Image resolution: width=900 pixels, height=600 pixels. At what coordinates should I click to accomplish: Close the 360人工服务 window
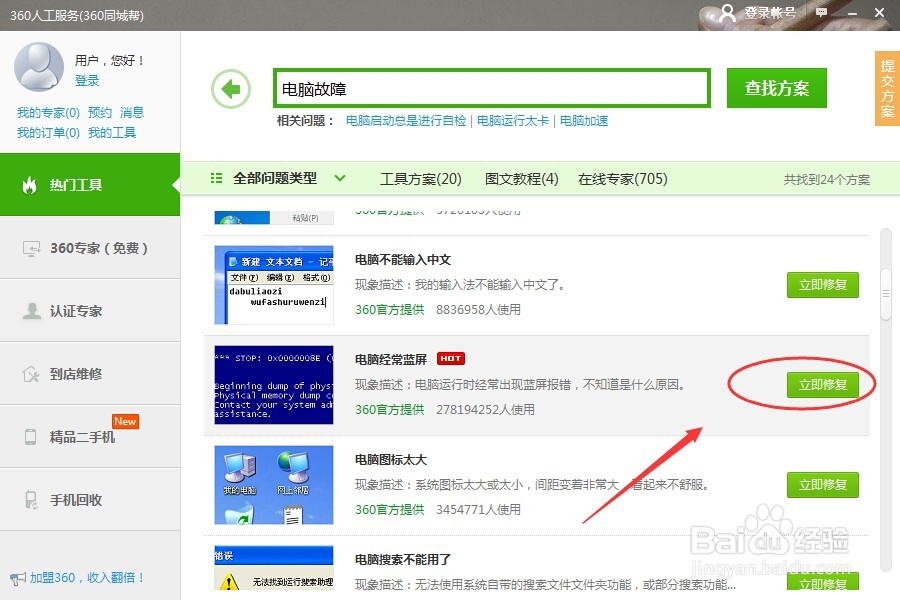(x=879, y=12)
